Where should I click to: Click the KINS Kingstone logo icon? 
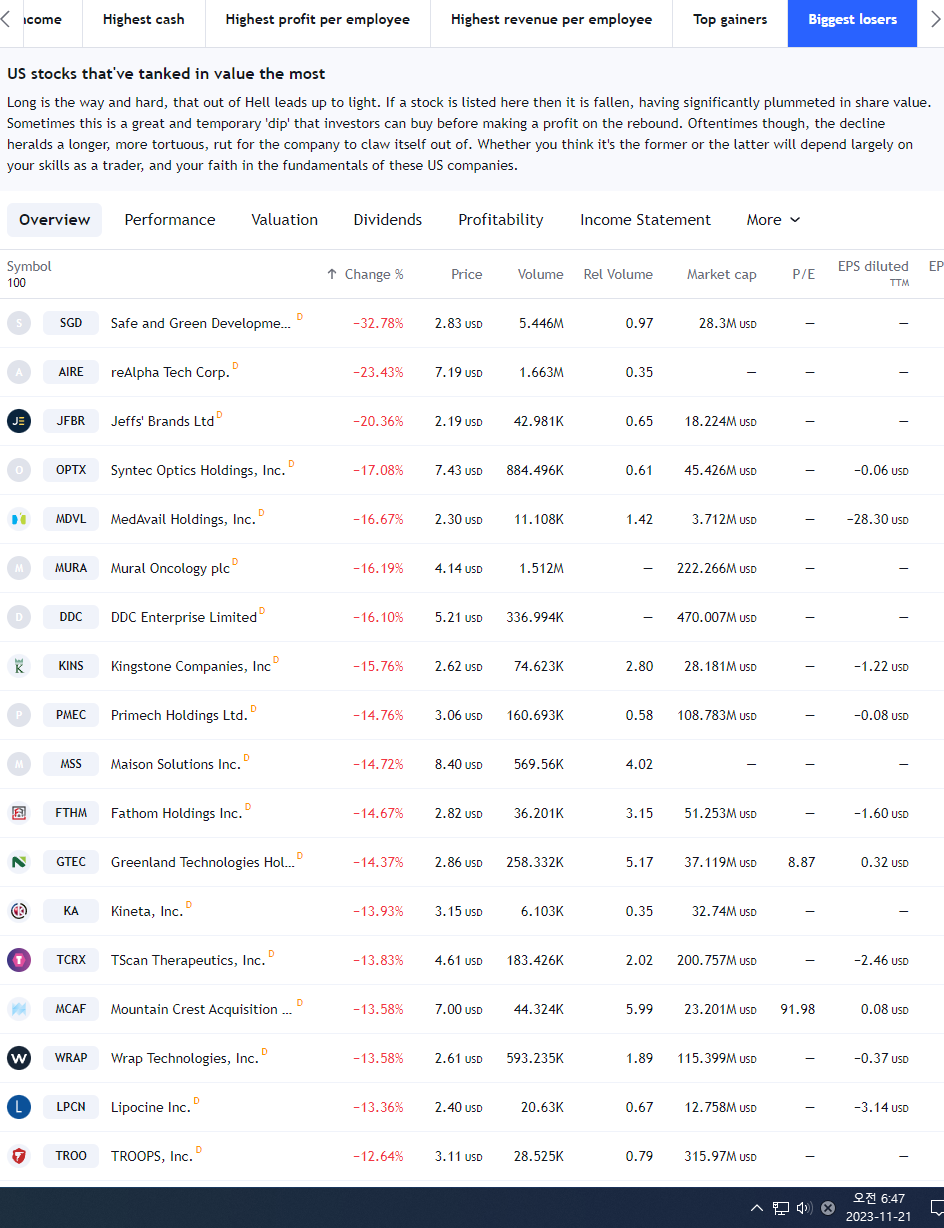coord(19,666)
